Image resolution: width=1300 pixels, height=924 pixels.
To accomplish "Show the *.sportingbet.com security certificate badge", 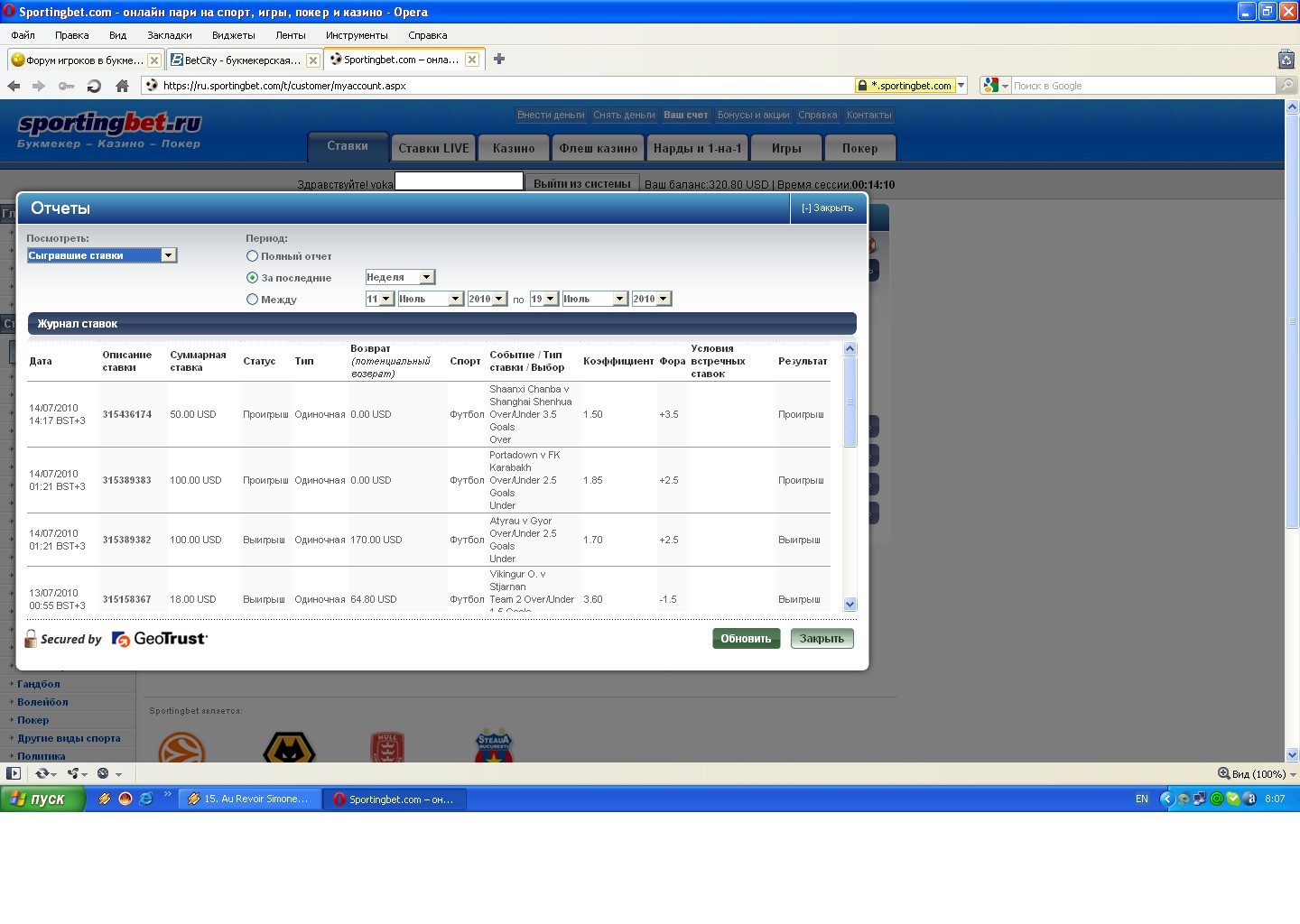I will 905,86.
